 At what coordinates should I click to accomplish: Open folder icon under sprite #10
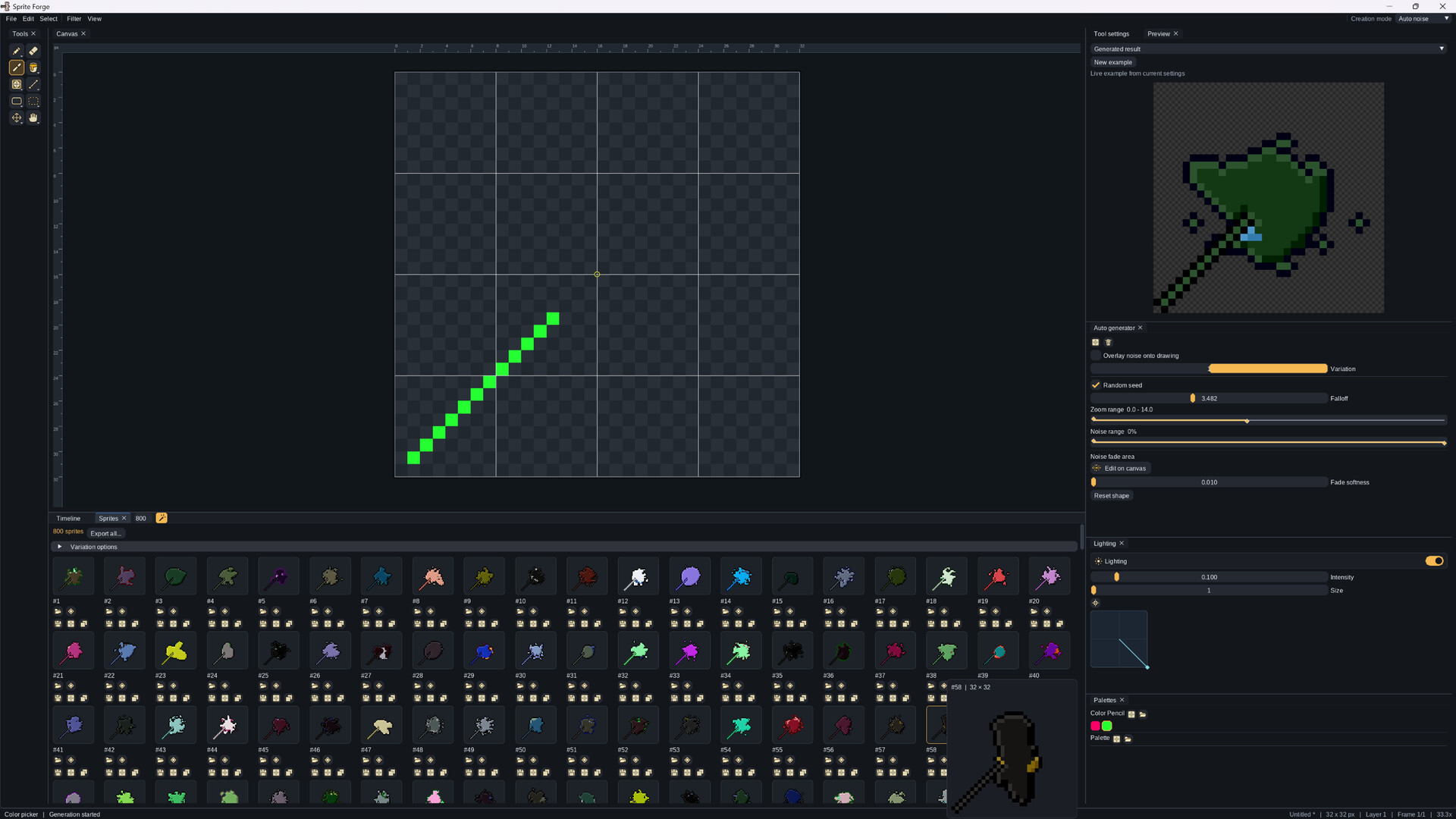pyautogui.click(x=520, y=611)
